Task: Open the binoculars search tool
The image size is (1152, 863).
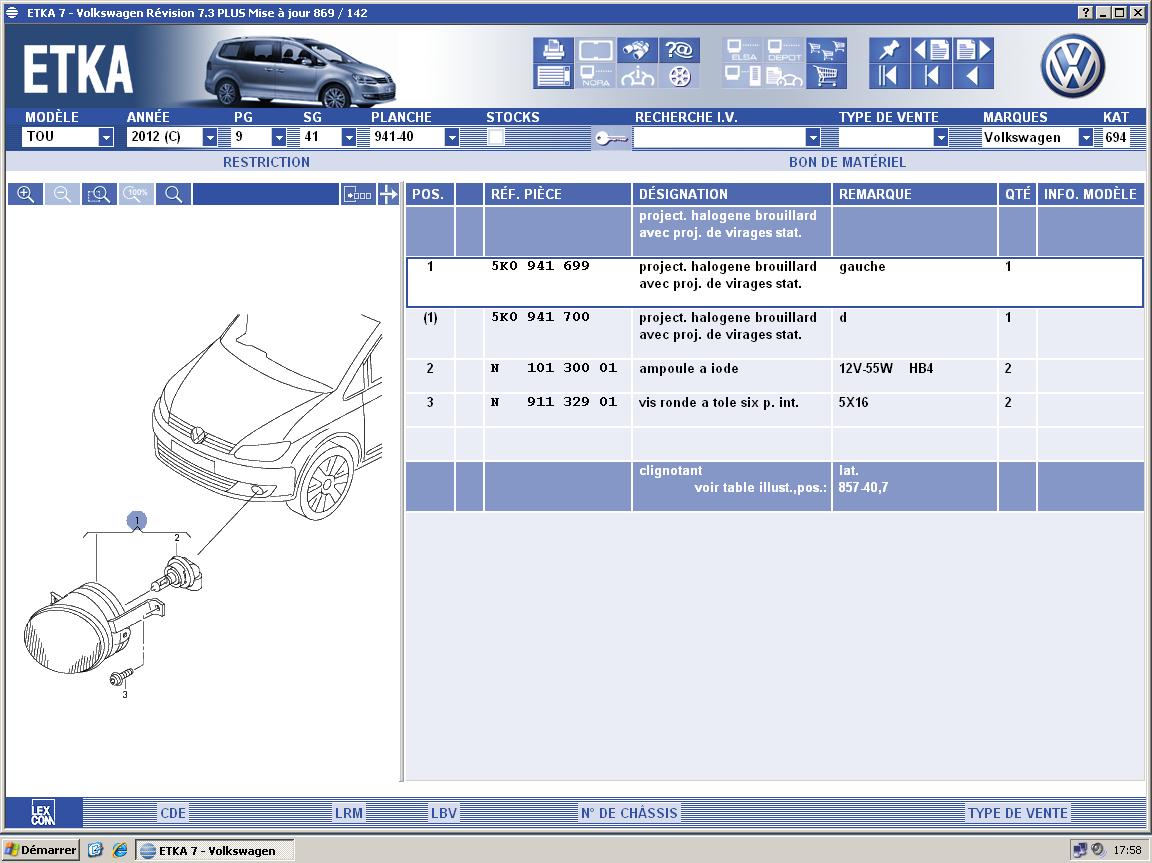Action: [638, 50]
